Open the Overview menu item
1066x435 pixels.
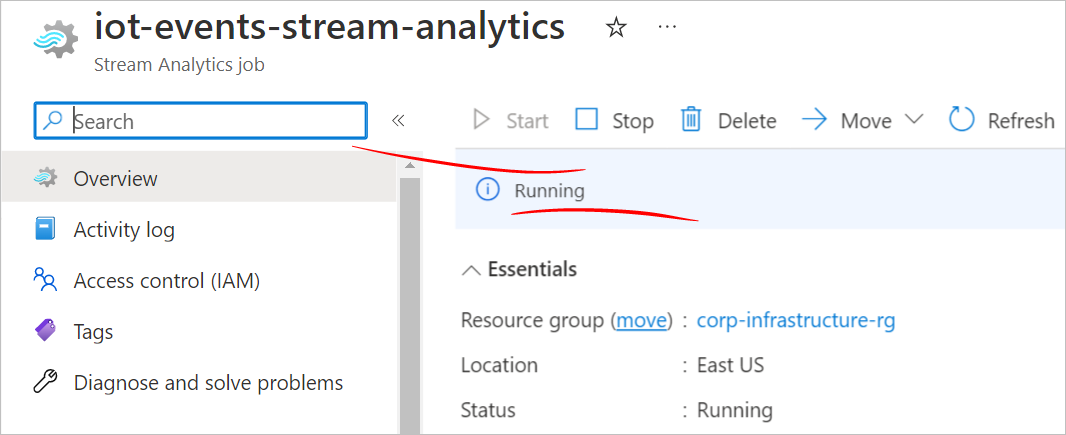click(199, 179)
